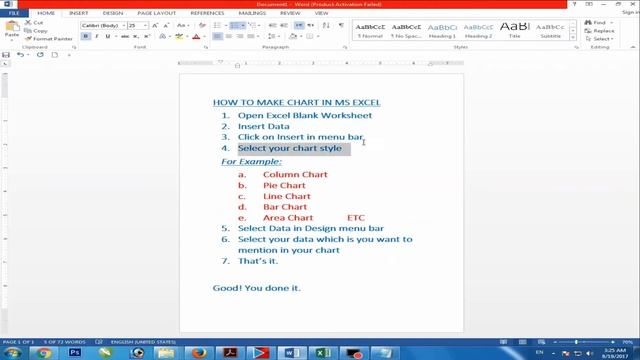Image resolution: width=640 pixels, height=360 pixels.
Task: Toggle left-to-right text direction
Action: [299, 25]
